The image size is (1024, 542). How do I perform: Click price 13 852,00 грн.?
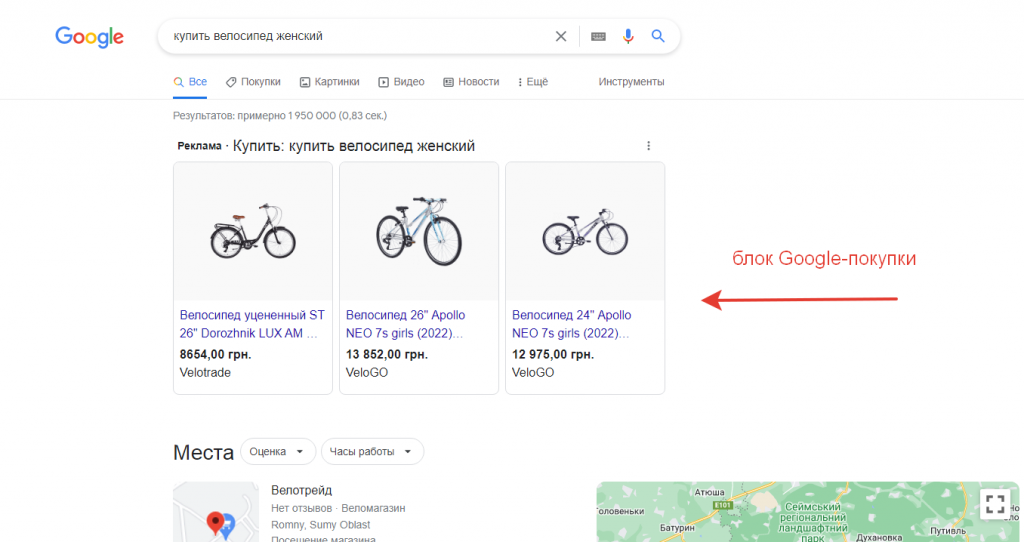[x=387, y=355]
